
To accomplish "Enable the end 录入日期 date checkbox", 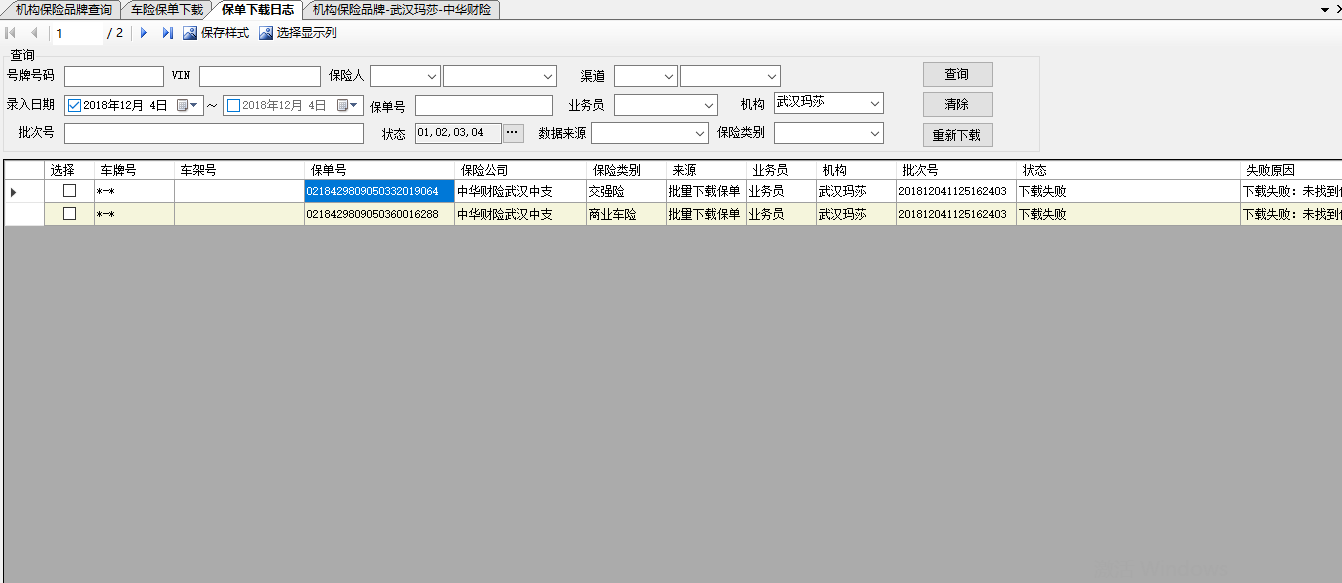I will tap(234, 105).
